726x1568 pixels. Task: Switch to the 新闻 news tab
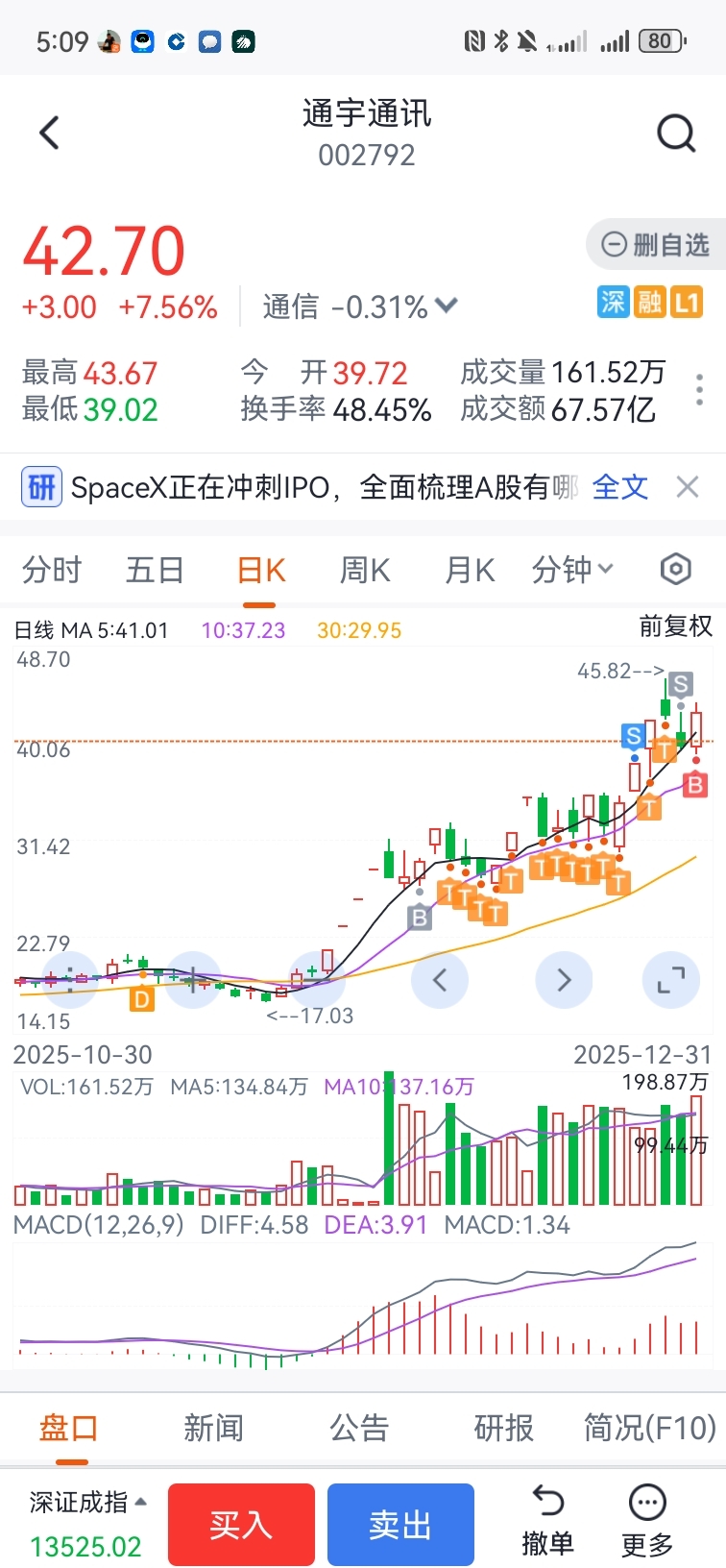213,1428
